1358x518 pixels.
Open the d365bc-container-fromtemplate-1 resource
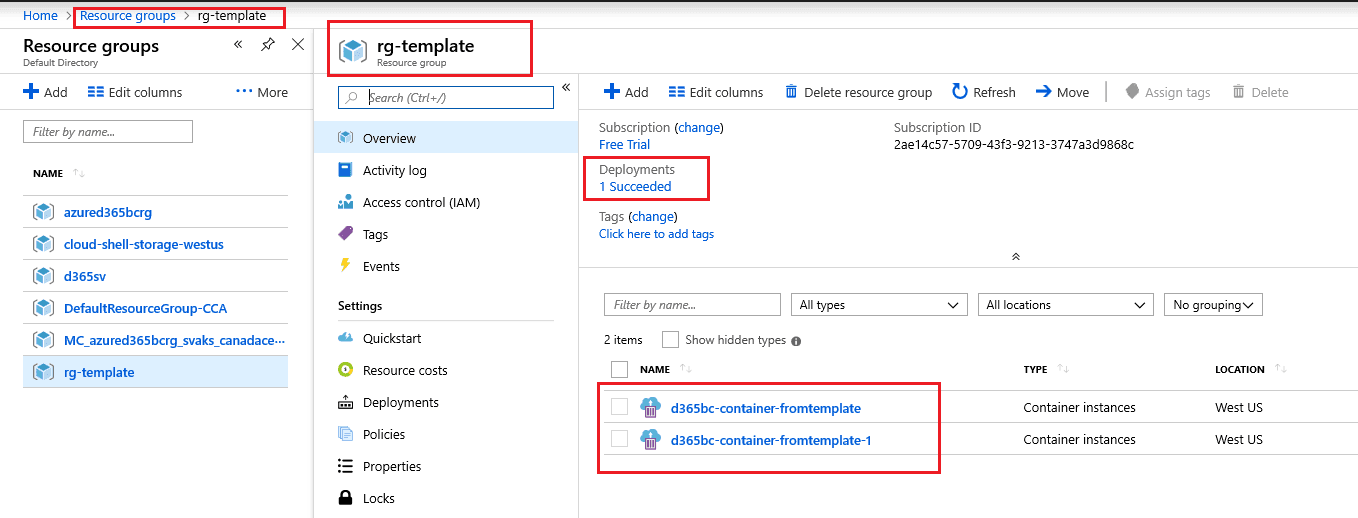coord(771,440)
